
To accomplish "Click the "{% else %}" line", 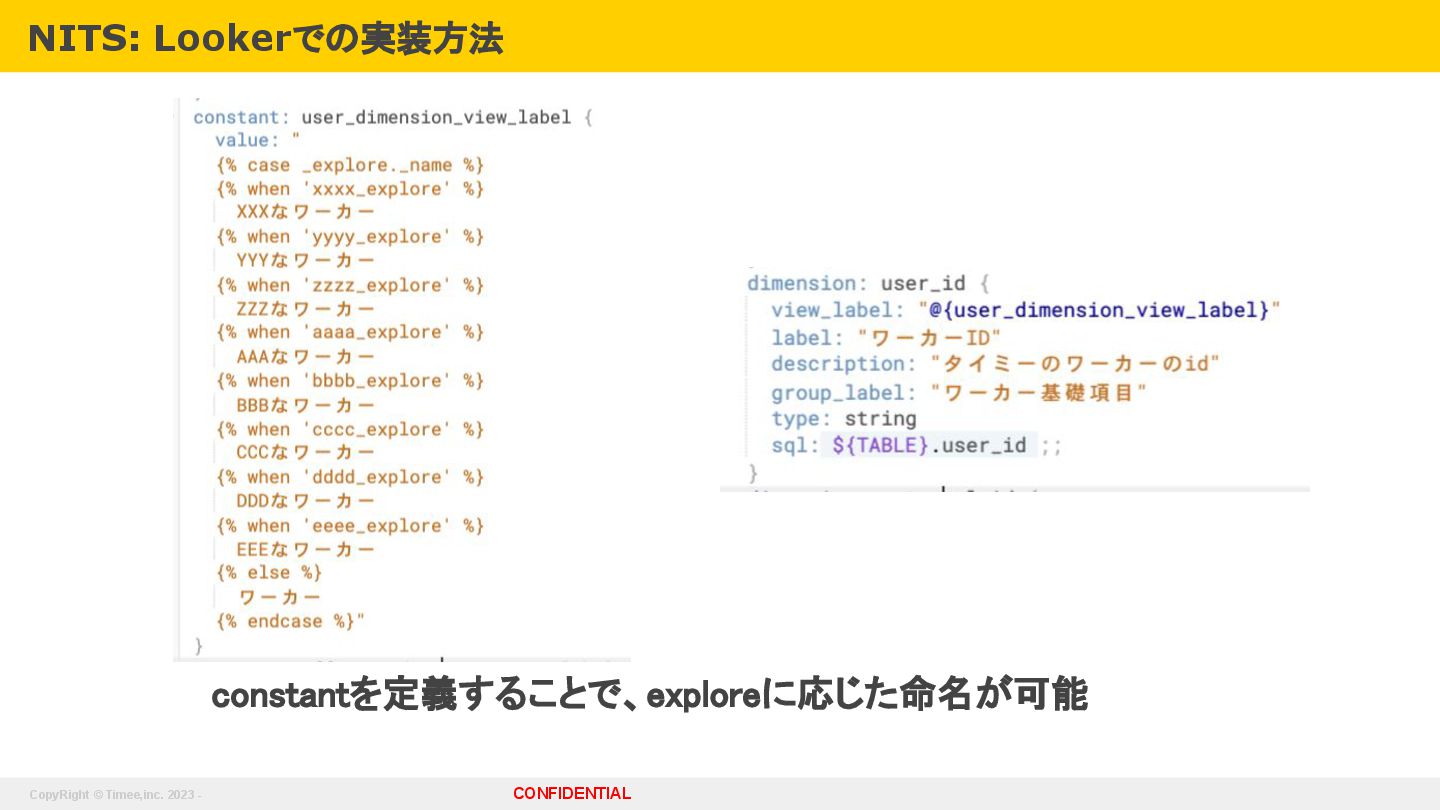I will [269, 573].
